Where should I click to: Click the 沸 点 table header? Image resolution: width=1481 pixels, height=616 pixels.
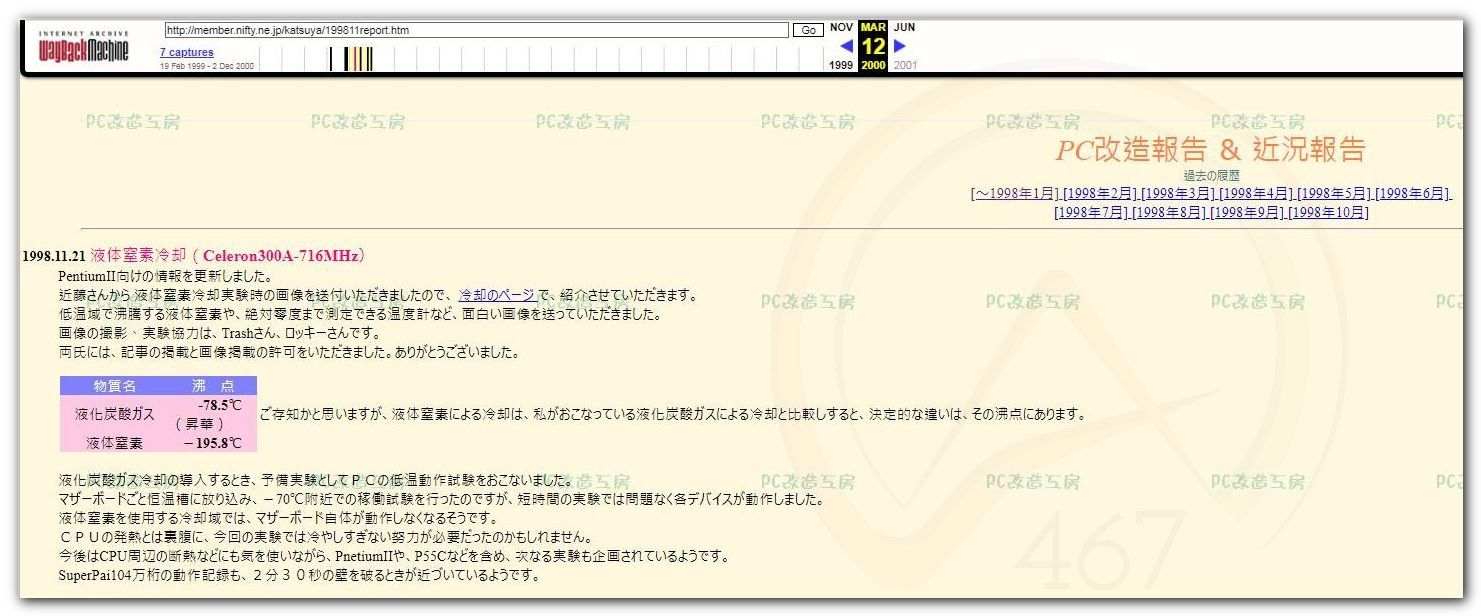pos(213,385)
